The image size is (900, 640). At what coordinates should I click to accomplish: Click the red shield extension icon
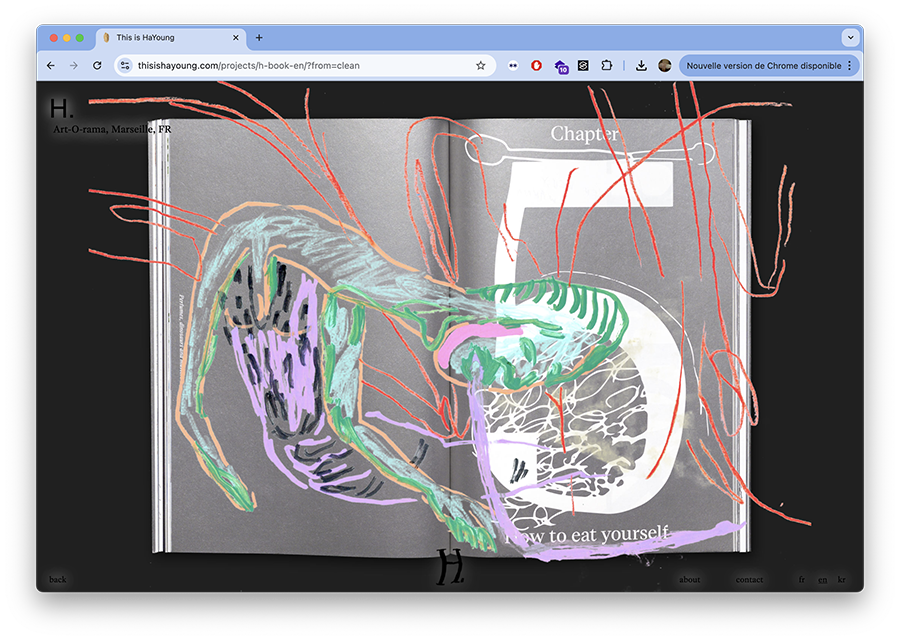tap(537, 66)
